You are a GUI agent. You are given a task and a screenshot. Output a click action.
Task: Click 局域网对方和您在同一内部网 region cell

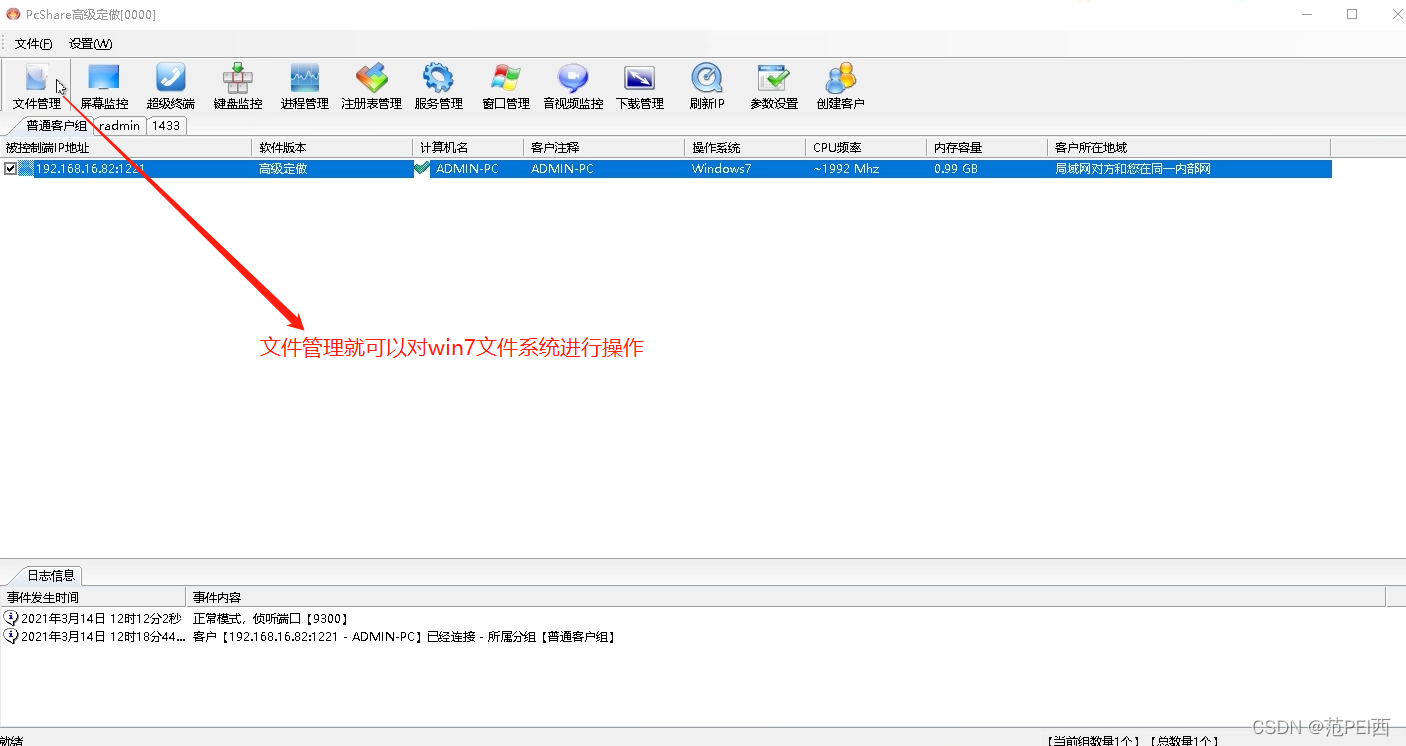pyautogui.click(x=1133, y=169)
